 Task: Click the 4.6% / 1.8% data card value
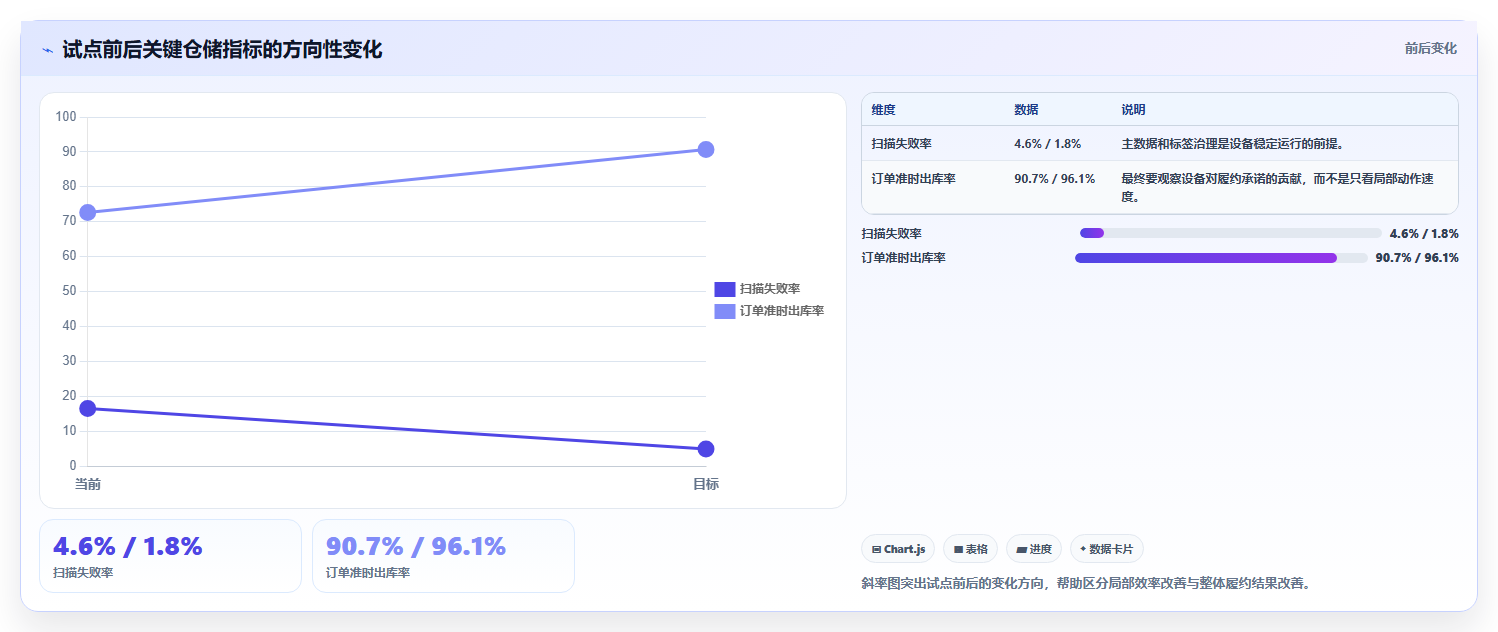(x=128, y=546)
